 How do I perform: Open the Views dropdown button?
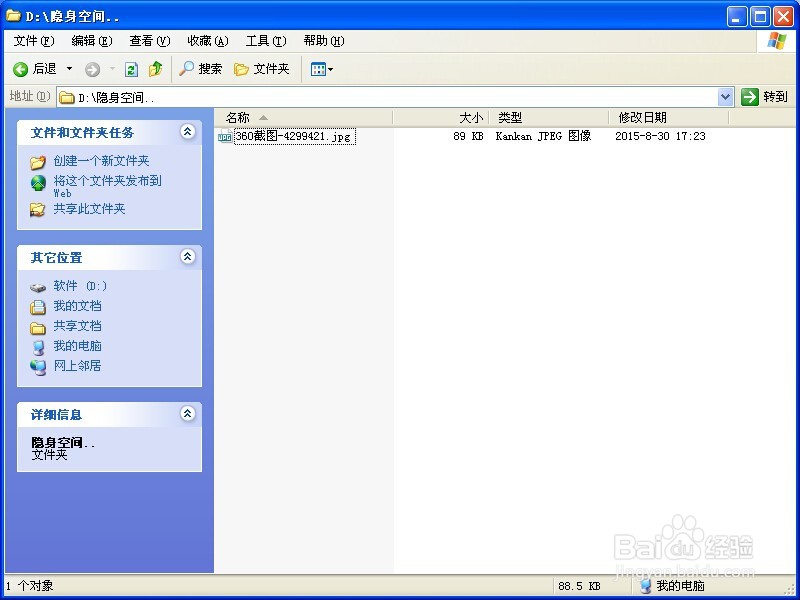pyautogui.click(x=322, y=69)
